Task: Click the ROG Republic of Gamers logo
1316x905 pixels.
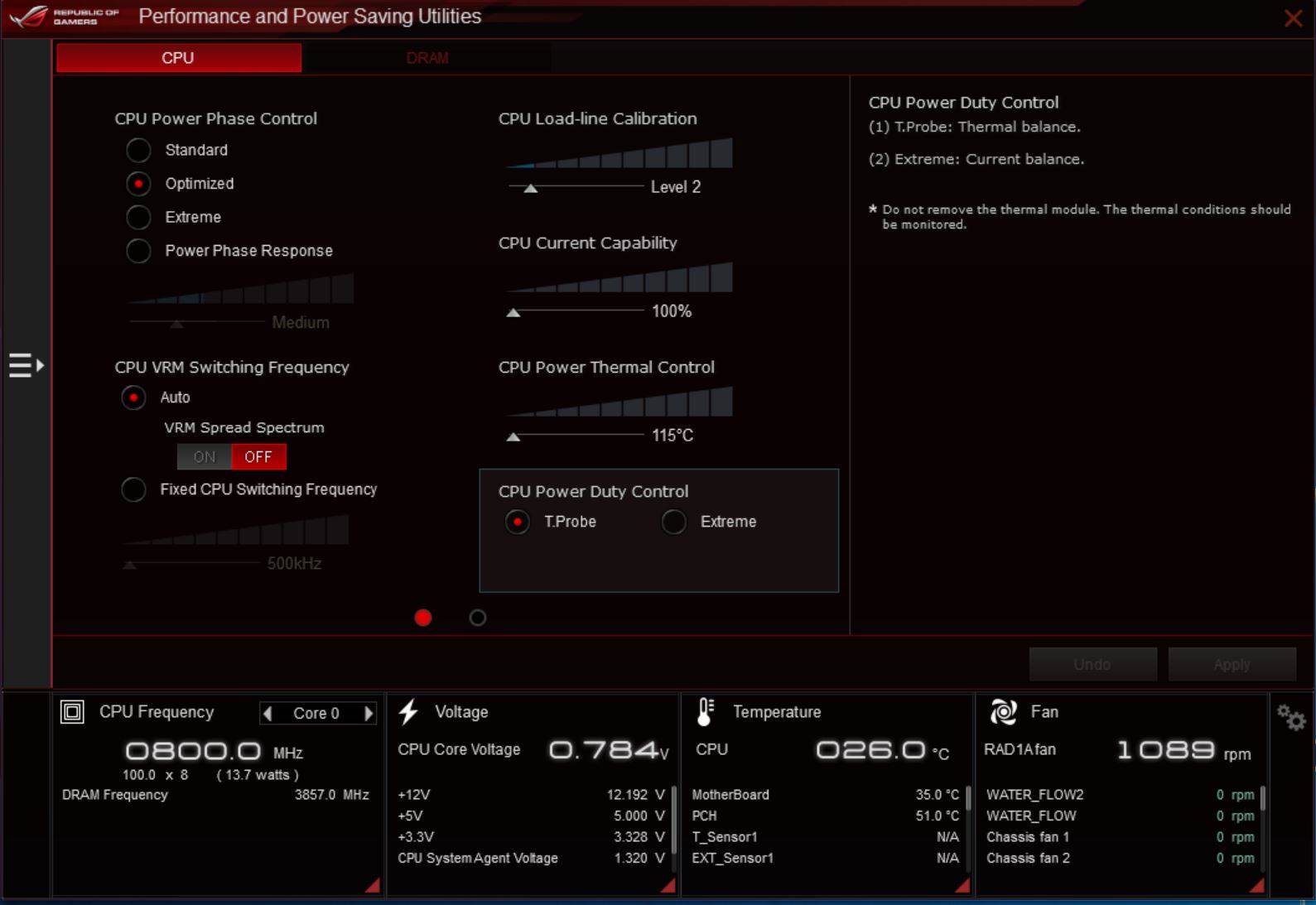Action: [65, 17]
